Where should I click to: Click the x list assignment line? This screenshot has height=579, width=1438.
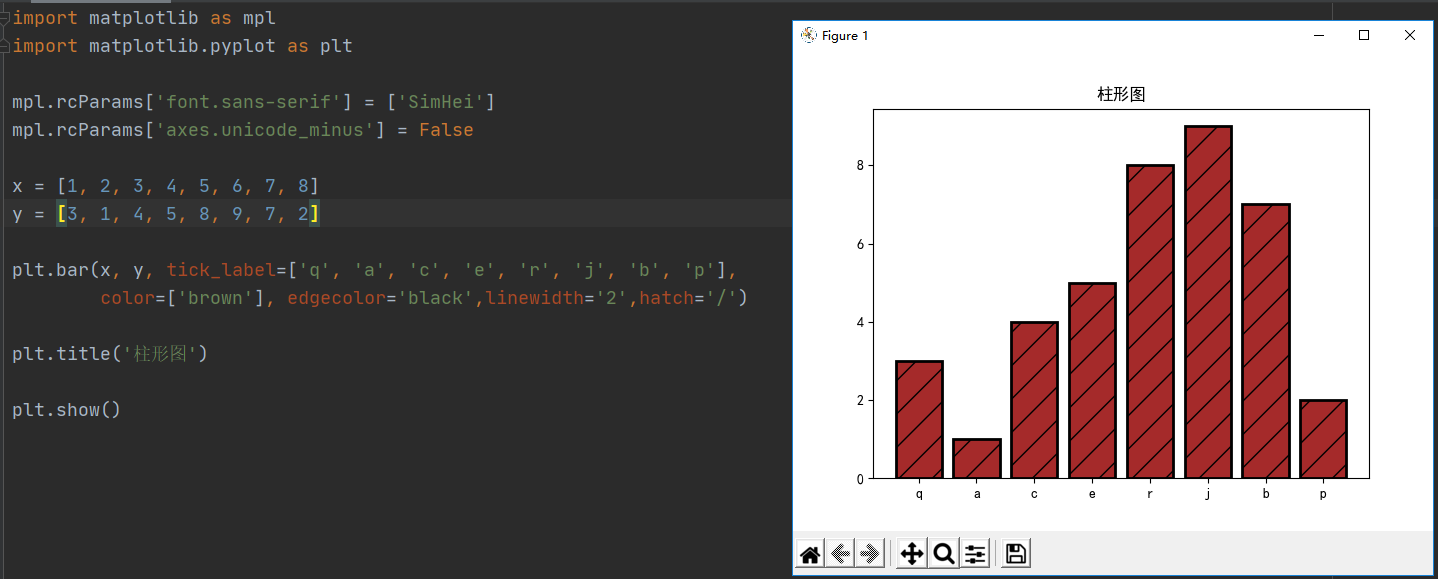pos(166,186)
